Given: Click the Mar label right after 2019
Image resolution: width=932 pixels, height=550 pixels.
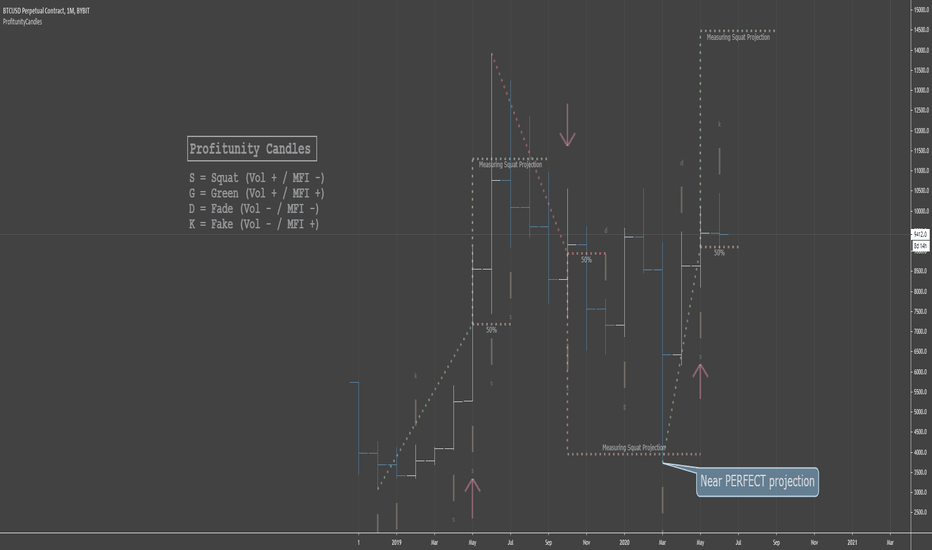Looking at the screenshot, I should pos(434,542).
